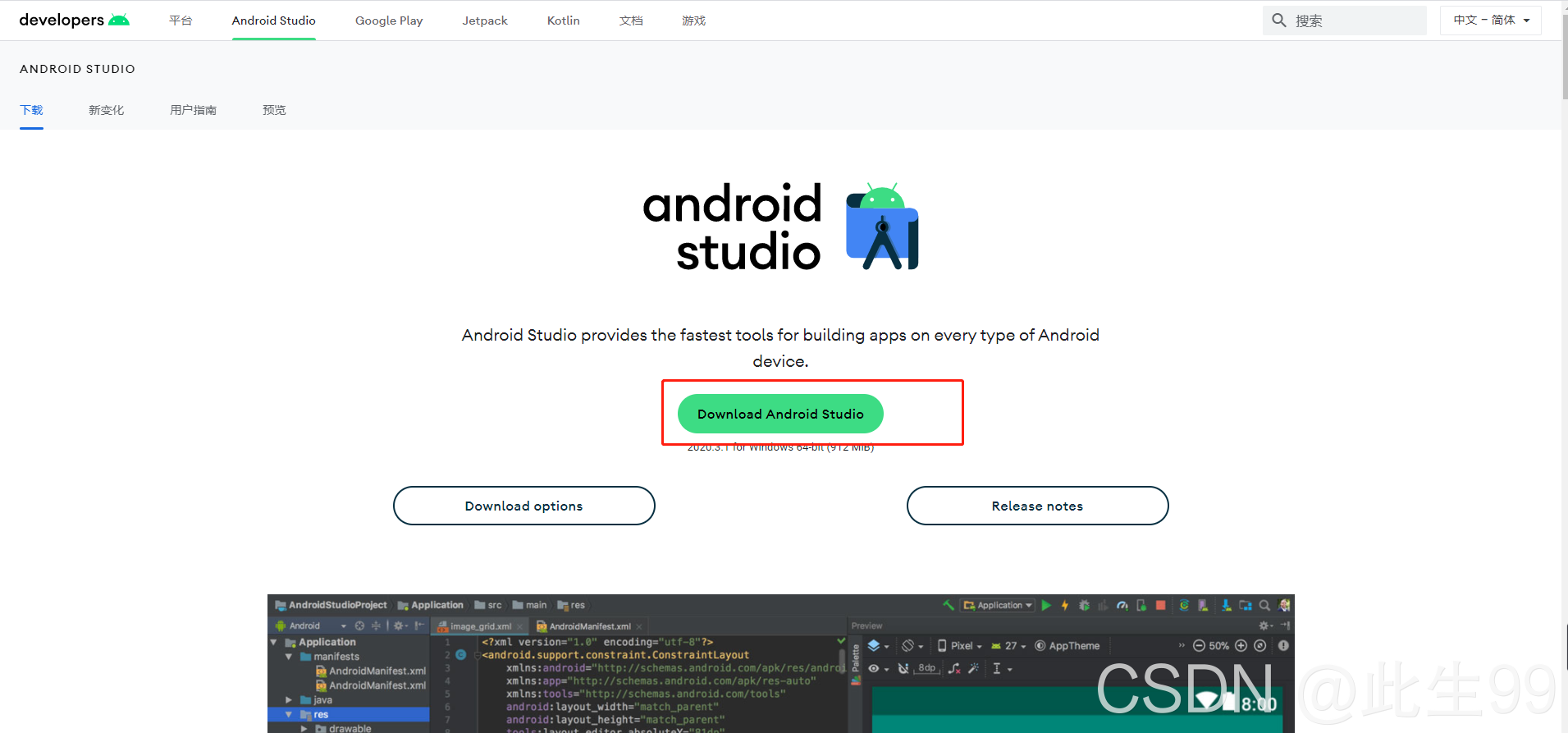Switch to the 新变化 sub-tab
Screen dimensions: 1568x733
[x=106, y=110]
